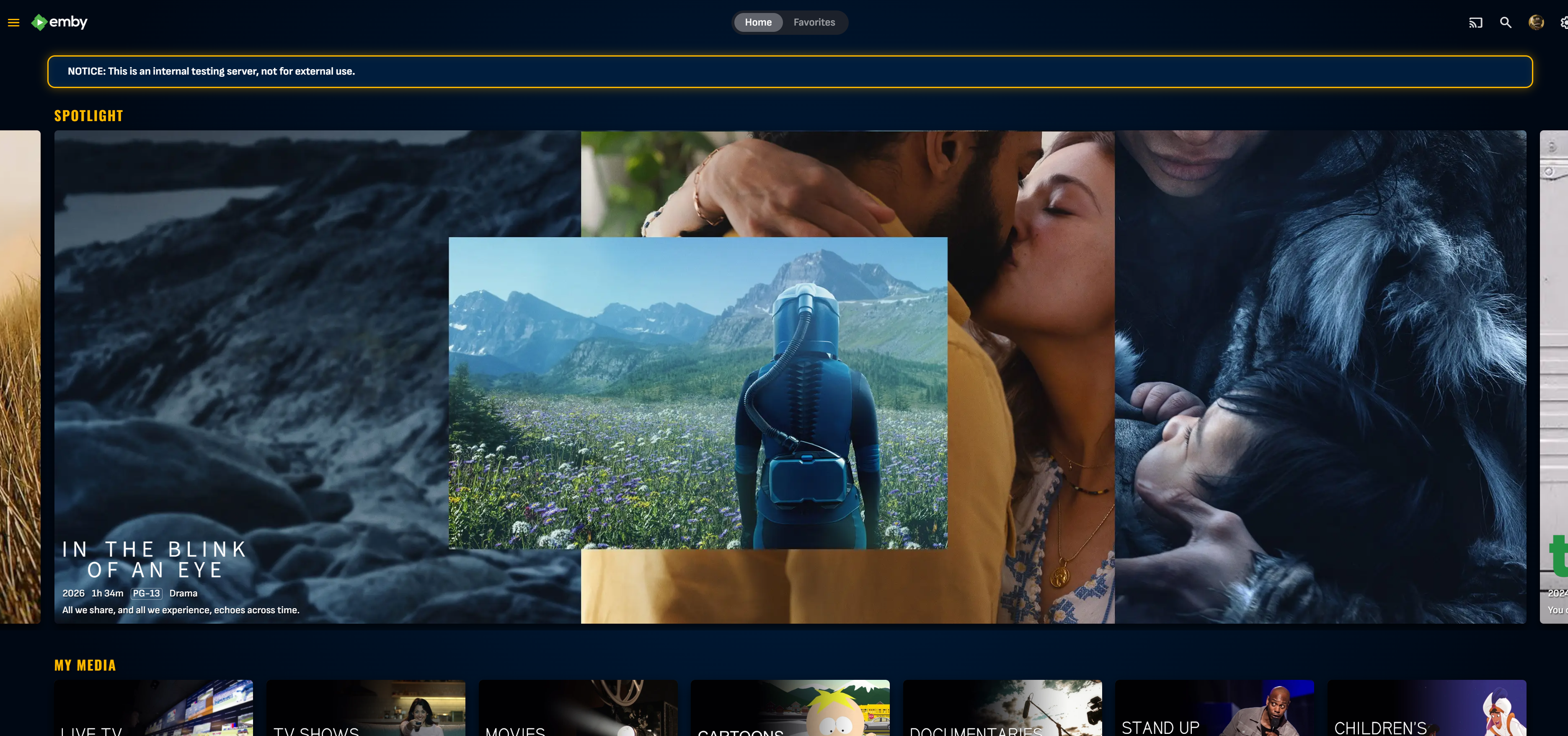The width and height of the screenshot is (1568, 736).
Task: Open the search icon
Action: coord(1505,23)
